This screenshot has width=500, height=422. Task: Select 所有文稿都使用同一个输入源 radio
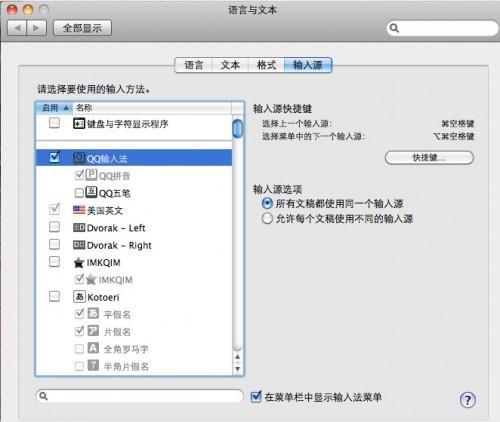(x=267, y=203)
